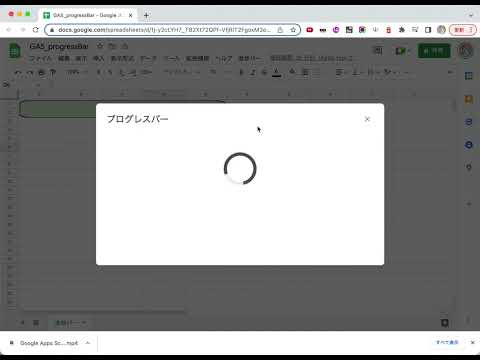
Task: Add a new sheet with plus button
Action: click(22, 322)
